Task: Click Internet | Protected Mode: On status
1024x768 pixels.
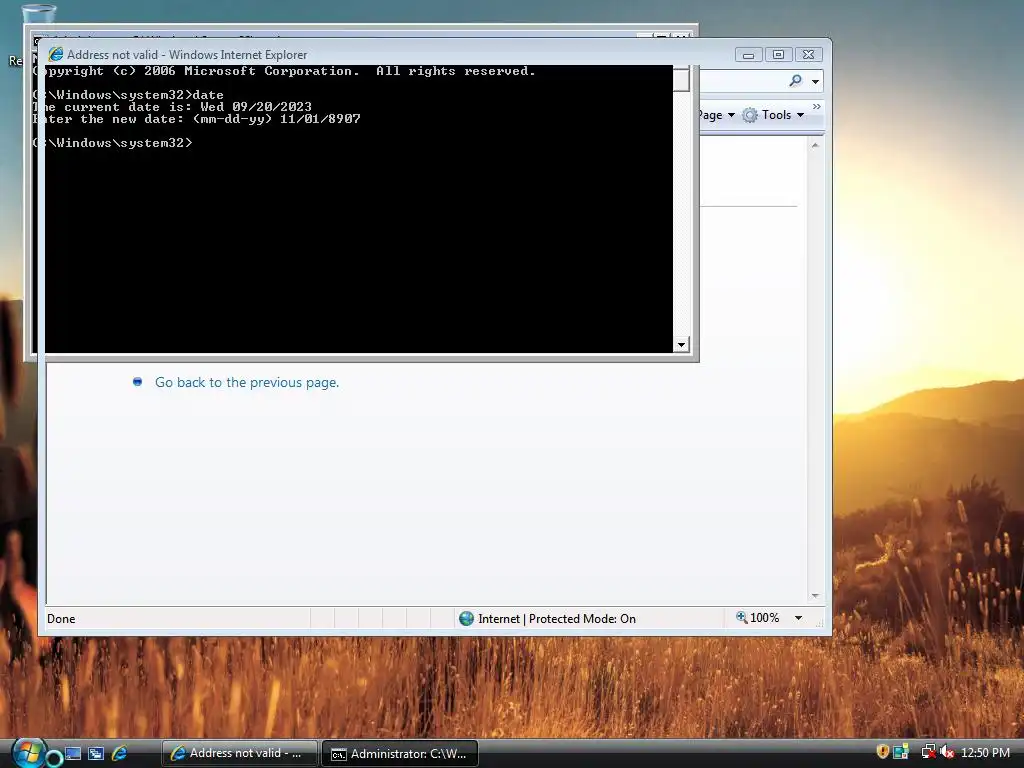Action: (556, 618)
